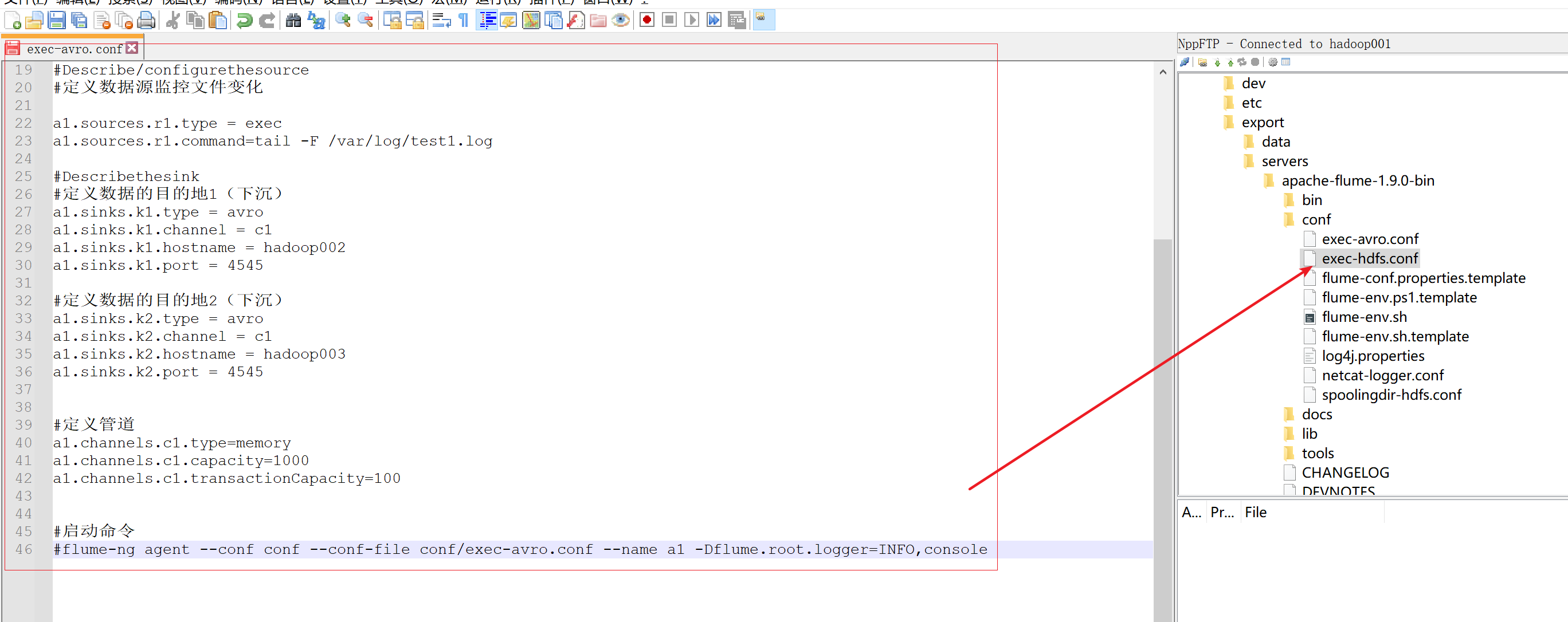The width and height of the screenshot is (1568, 622).
Task: Toggle the Show All Characters pilcrow button
Action: [464, 21]
